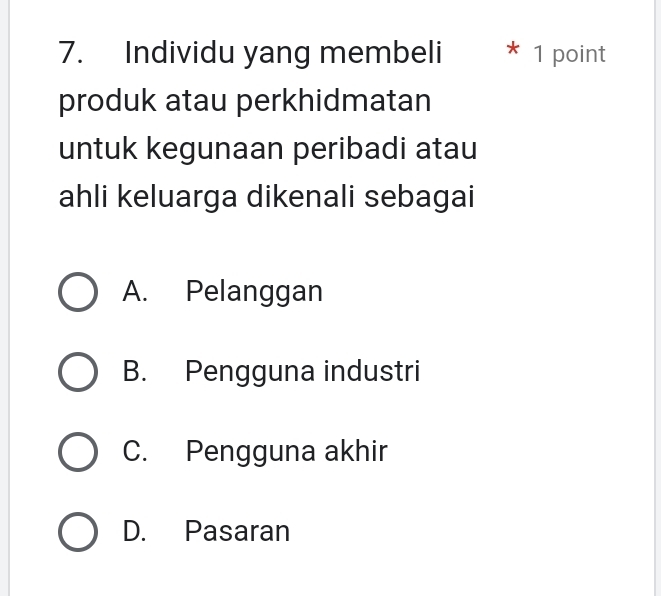Screen dimensions: 661x596
Task: Click the "untuk kegunaan peribadi atau" line
Action: coord(268,150)
